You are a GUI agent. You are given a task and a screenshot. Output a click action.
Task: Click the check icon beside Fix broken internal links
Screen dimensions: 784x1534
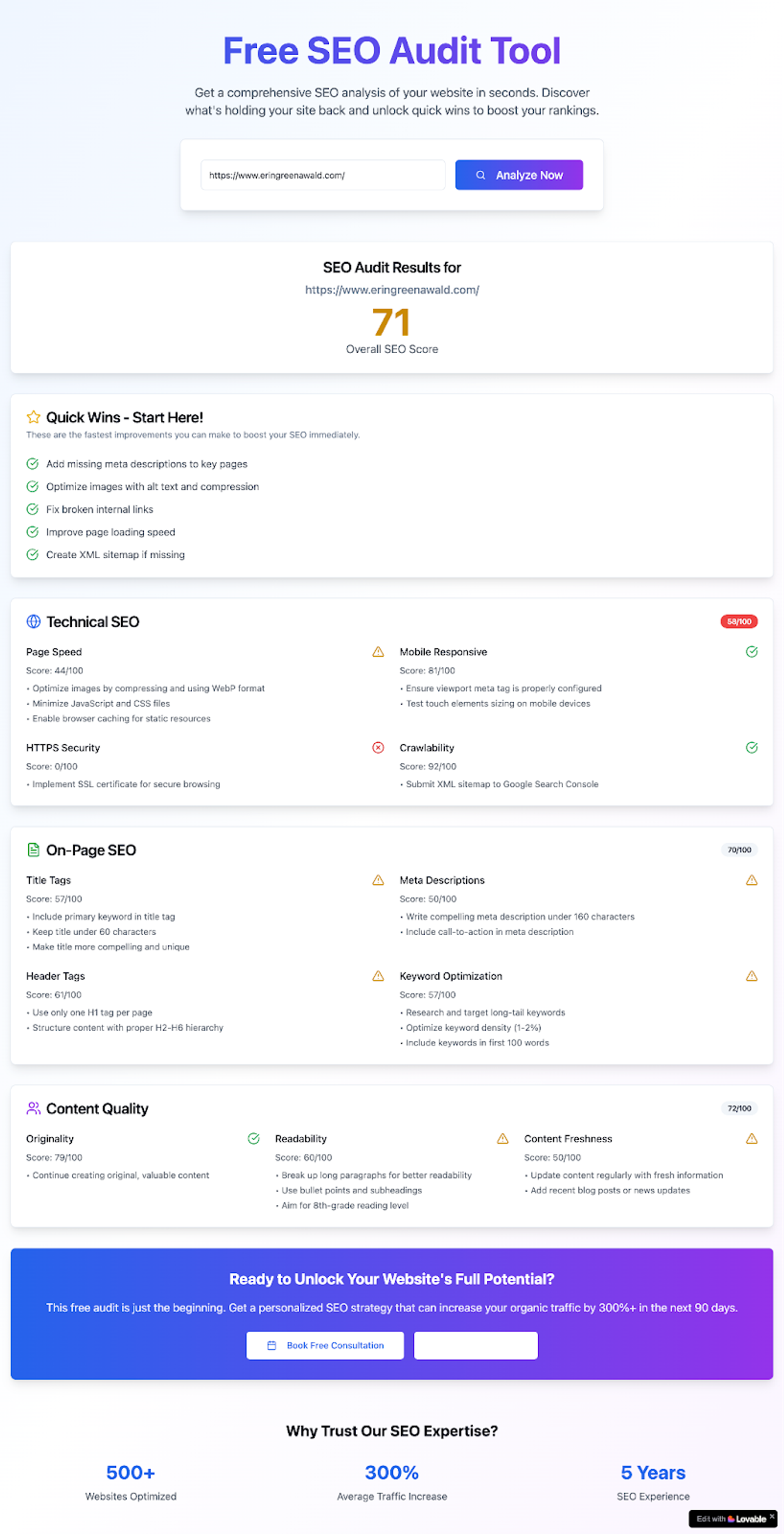click(33, 509)
